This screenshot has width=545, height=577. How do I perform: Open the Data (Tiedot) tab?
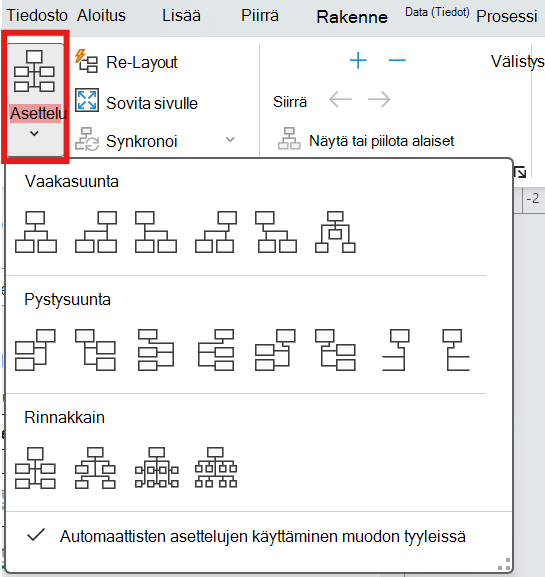(x=437, y=12)
